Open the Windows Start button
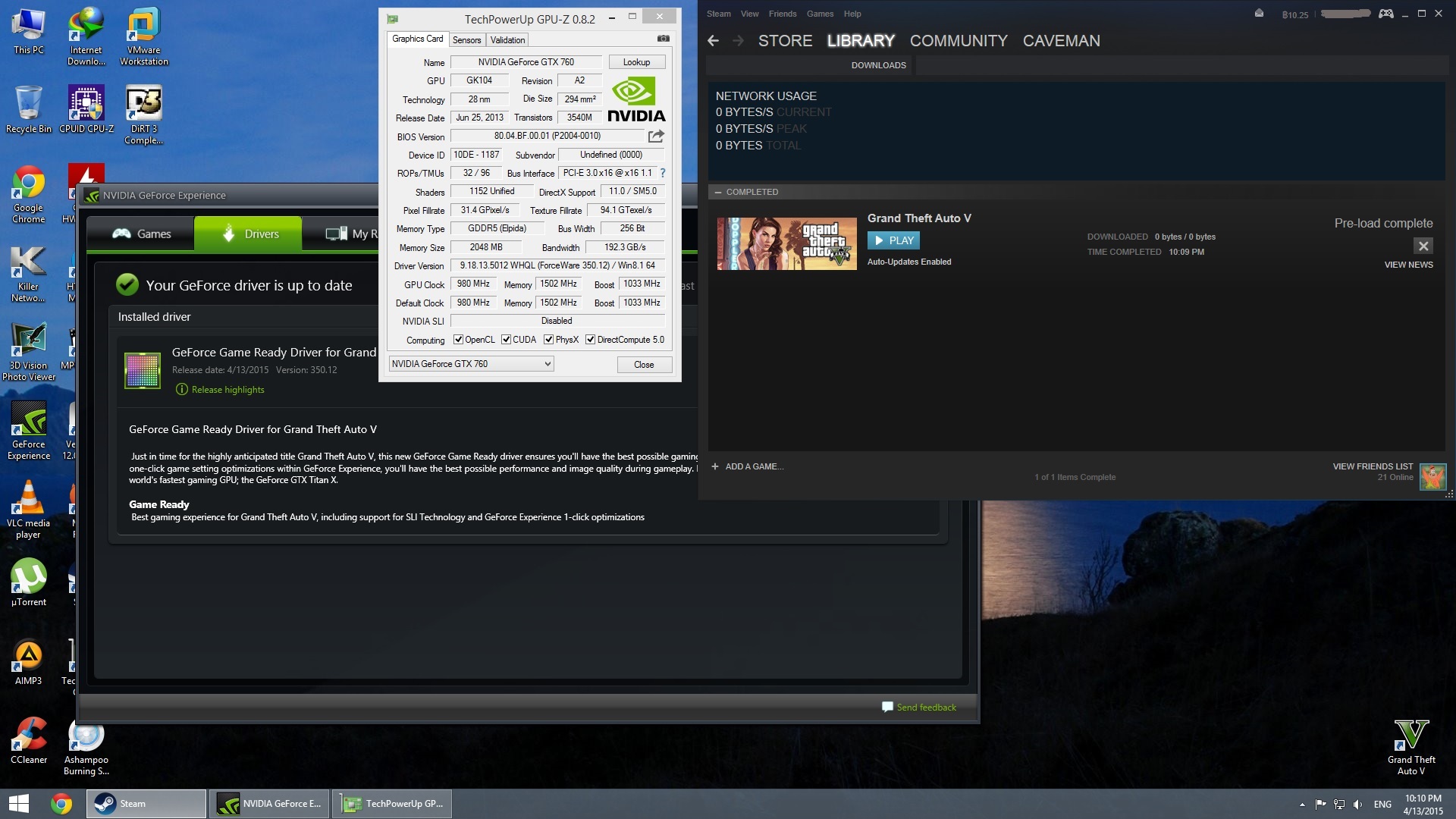Viewport: 1456px width, 819px height. tap(19, 803)
